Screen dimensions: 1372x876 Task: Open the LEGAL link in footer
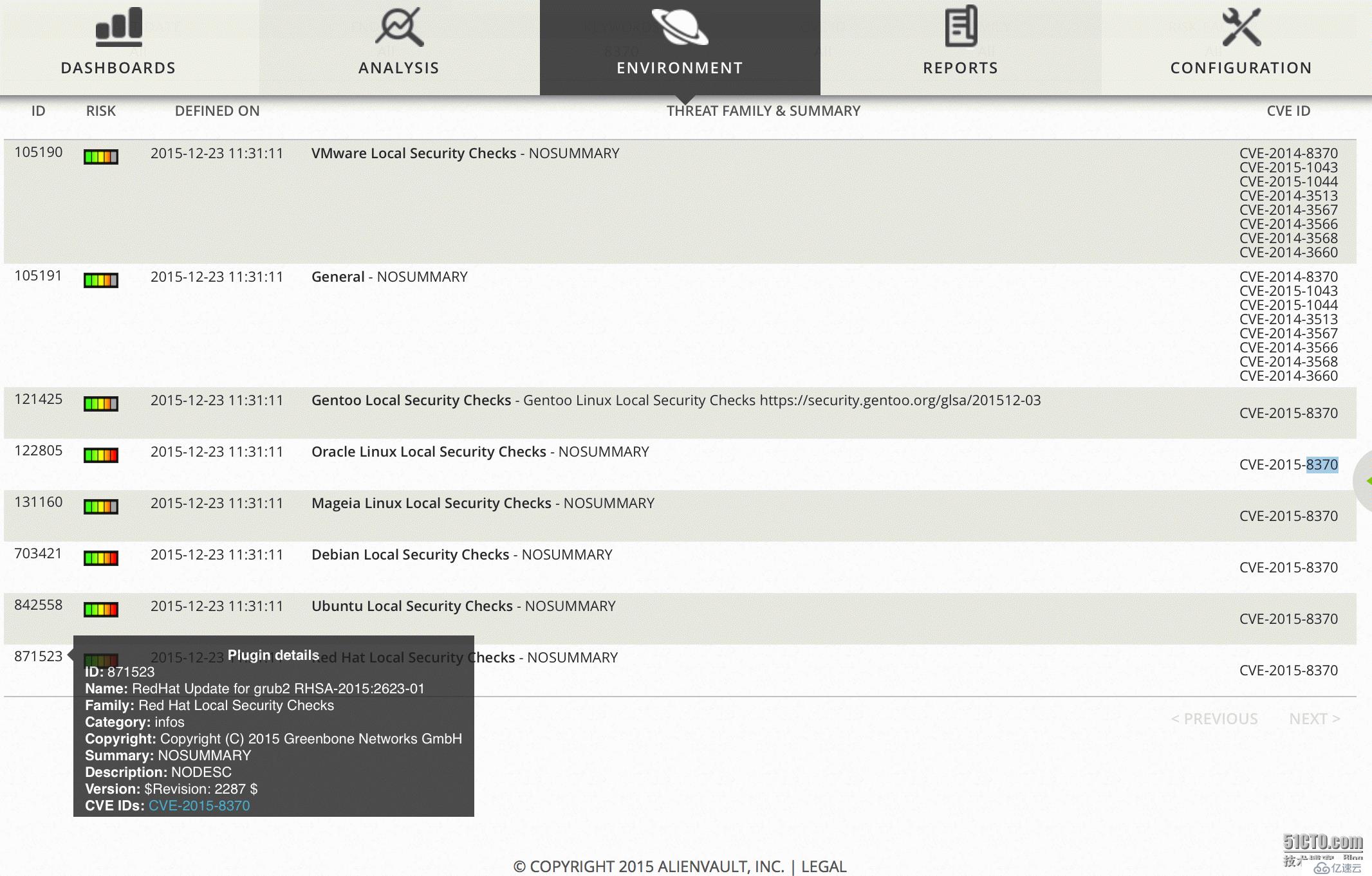click(x=824, y=867)
